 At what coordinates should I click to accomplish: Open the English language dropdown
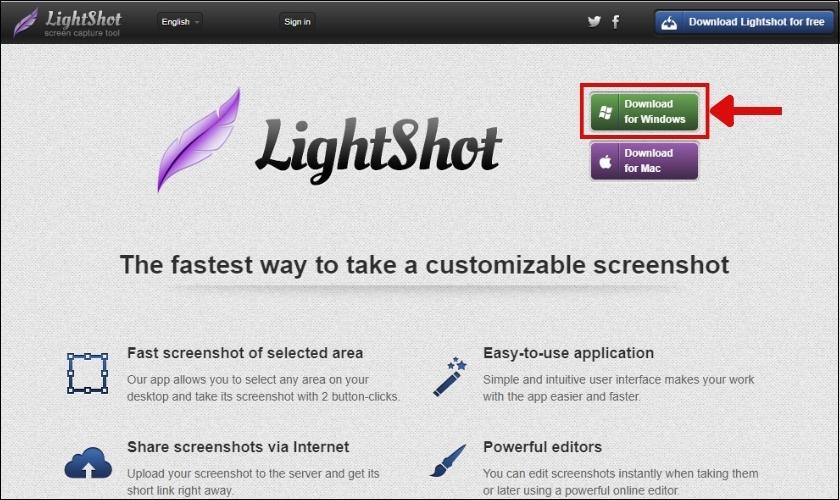point(179,22)
